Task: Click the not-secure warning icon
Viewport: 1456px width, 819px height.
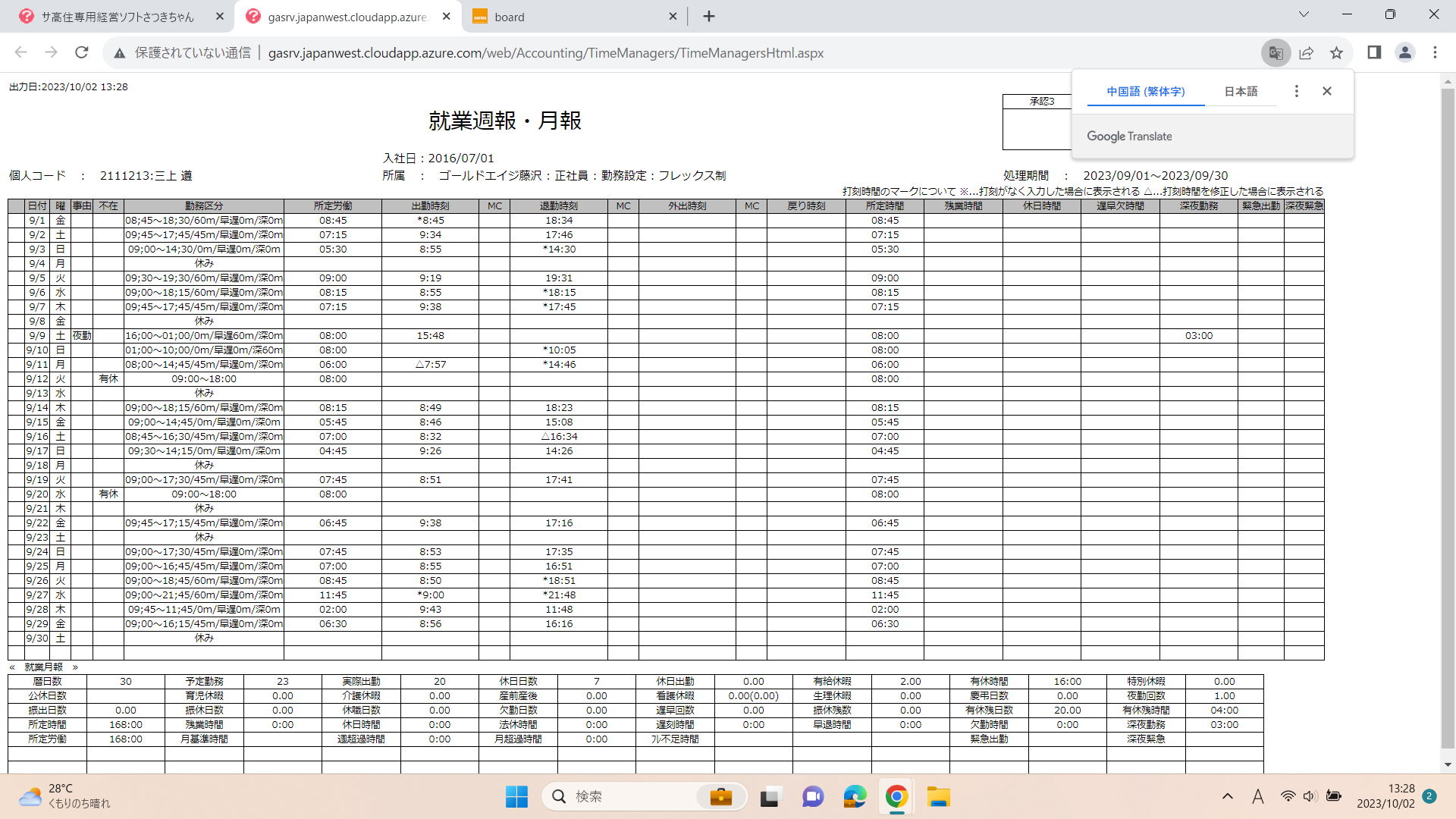Action: click(120, 53)
